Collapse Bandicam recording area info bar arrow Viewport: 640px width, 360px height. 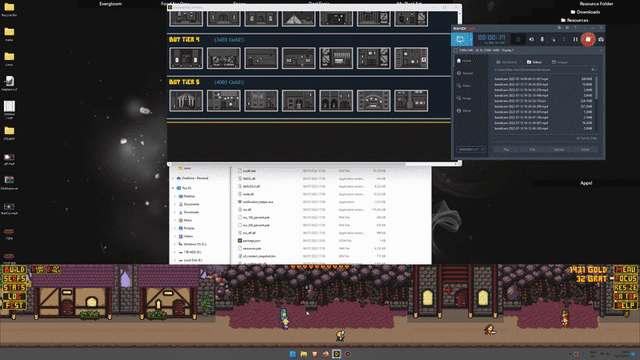(600, 50)
